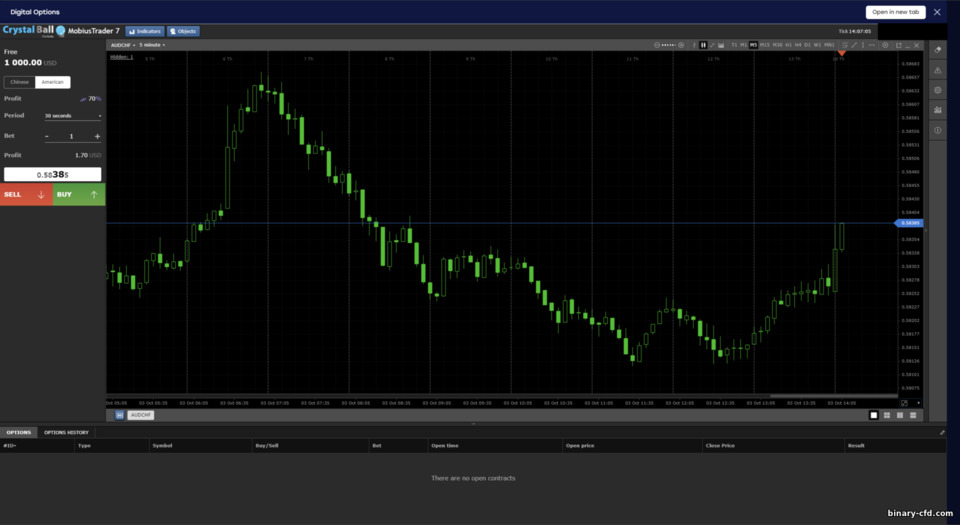
Task: Open the Objects menu
Action: point(183,31)
